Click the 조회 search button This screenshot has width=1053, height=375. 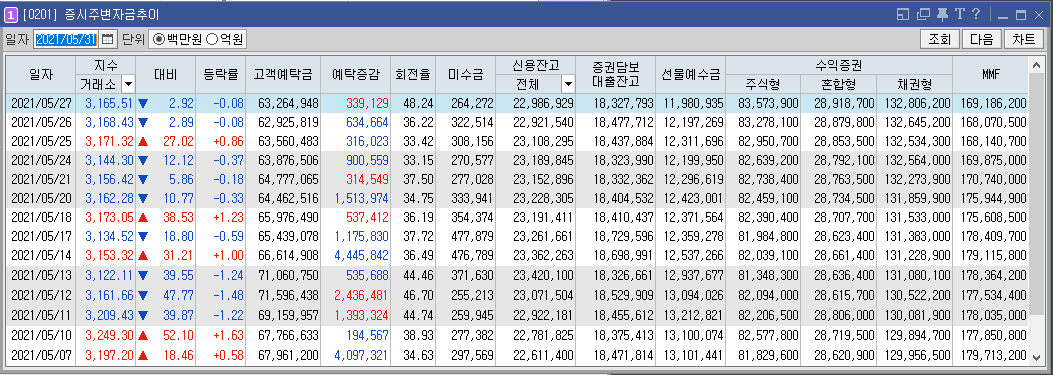(940, 40)
